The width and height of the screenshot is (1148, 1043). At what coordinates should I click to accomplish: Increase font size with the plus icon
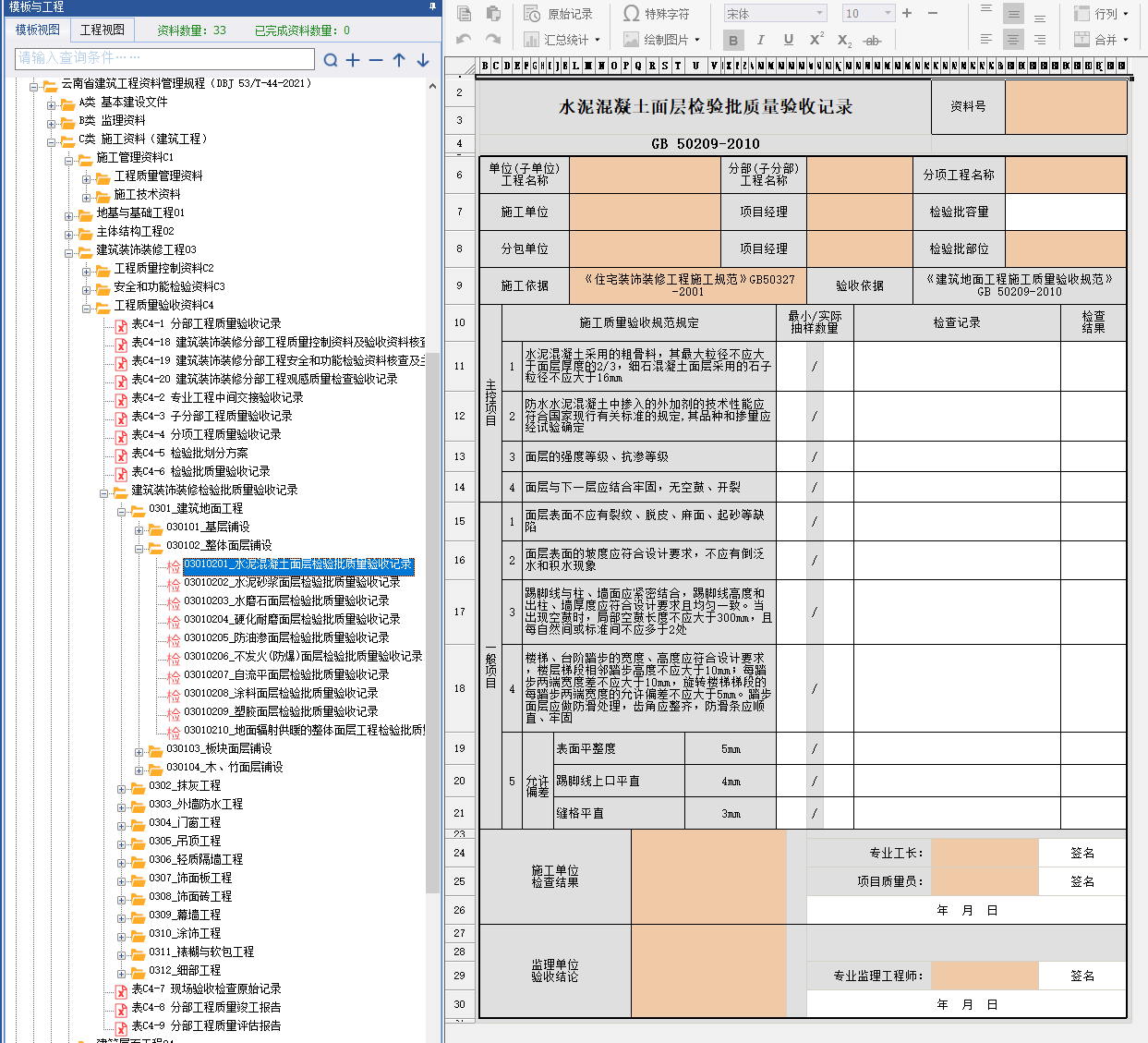coord(907,13)
